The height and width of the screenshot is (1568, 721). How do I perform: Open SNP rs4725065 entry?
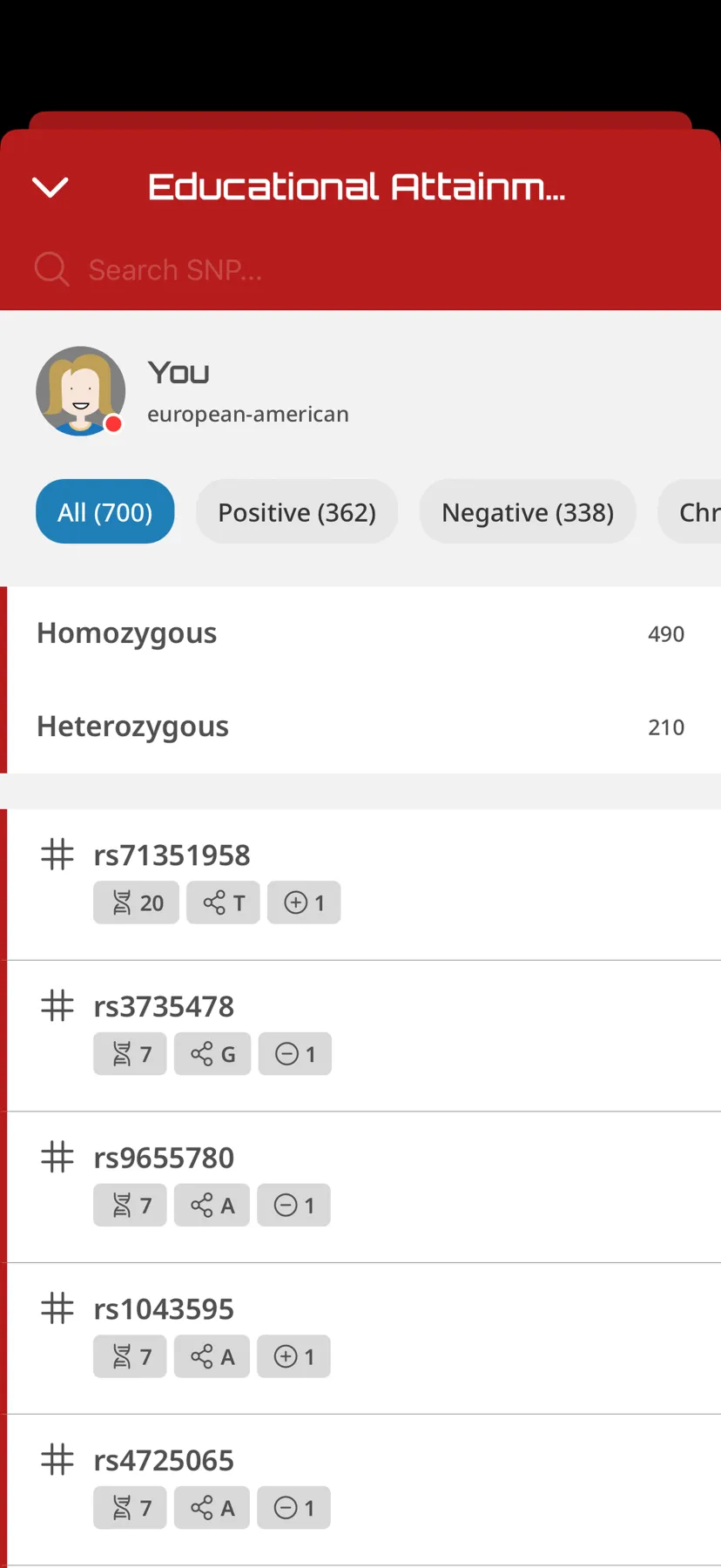pyautogui.click(x=360, y=1490)
